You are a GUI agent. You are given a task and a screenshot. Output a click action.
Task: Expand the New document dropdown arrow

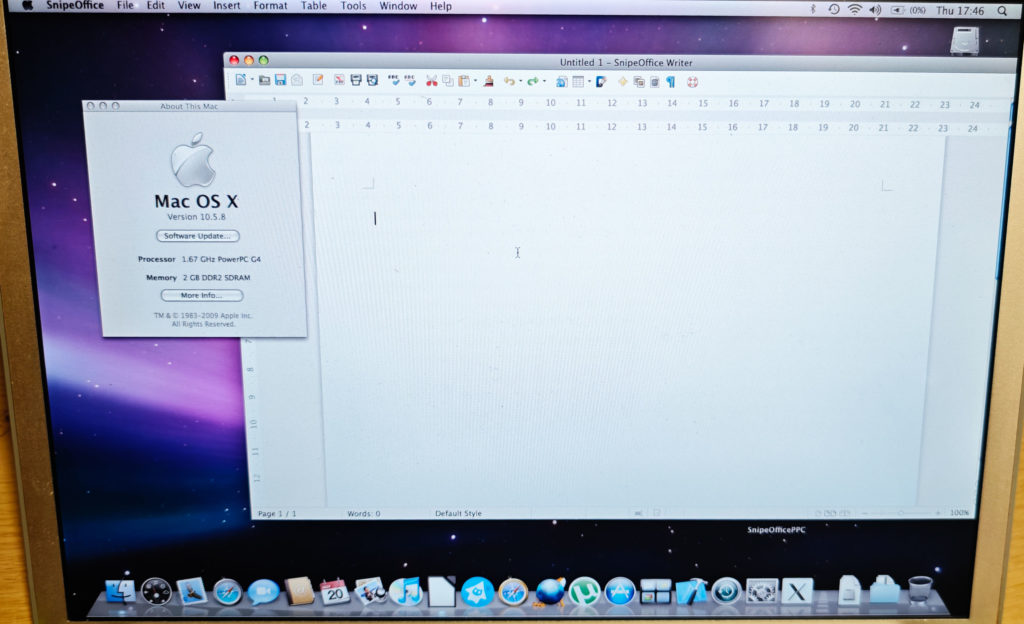252,81
